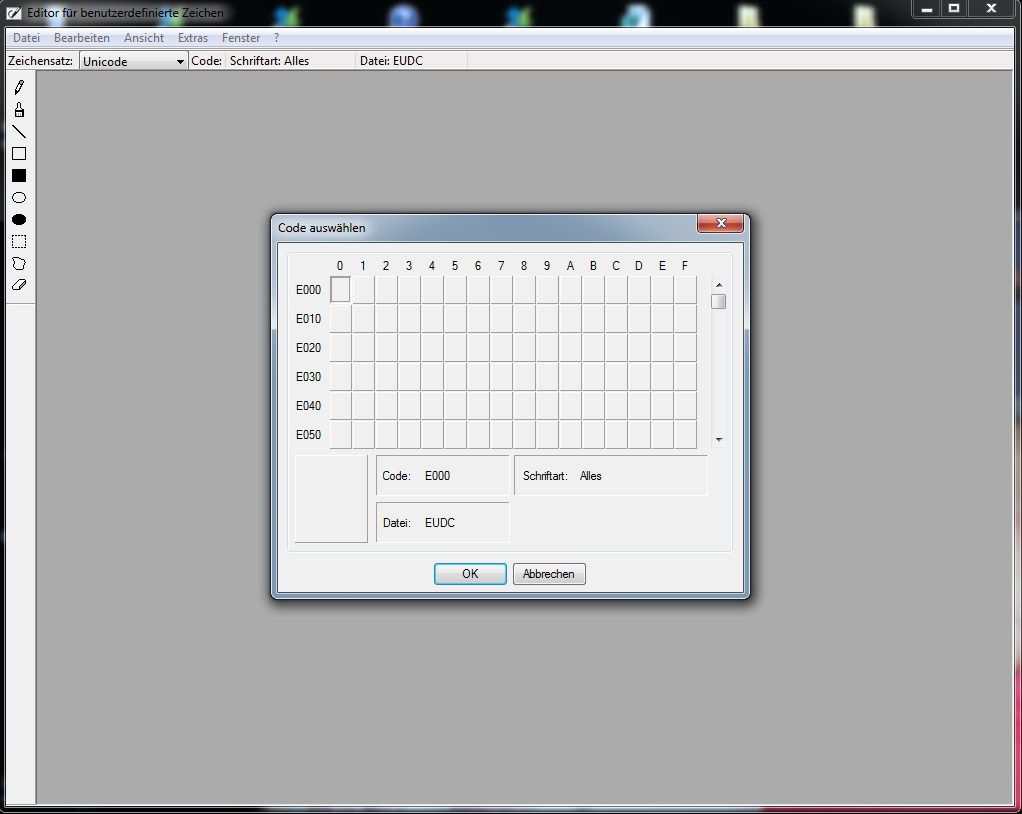Open the Bearbeiten menu
The height and width of the screenshot is (814, 1022).
pos(82,38)
